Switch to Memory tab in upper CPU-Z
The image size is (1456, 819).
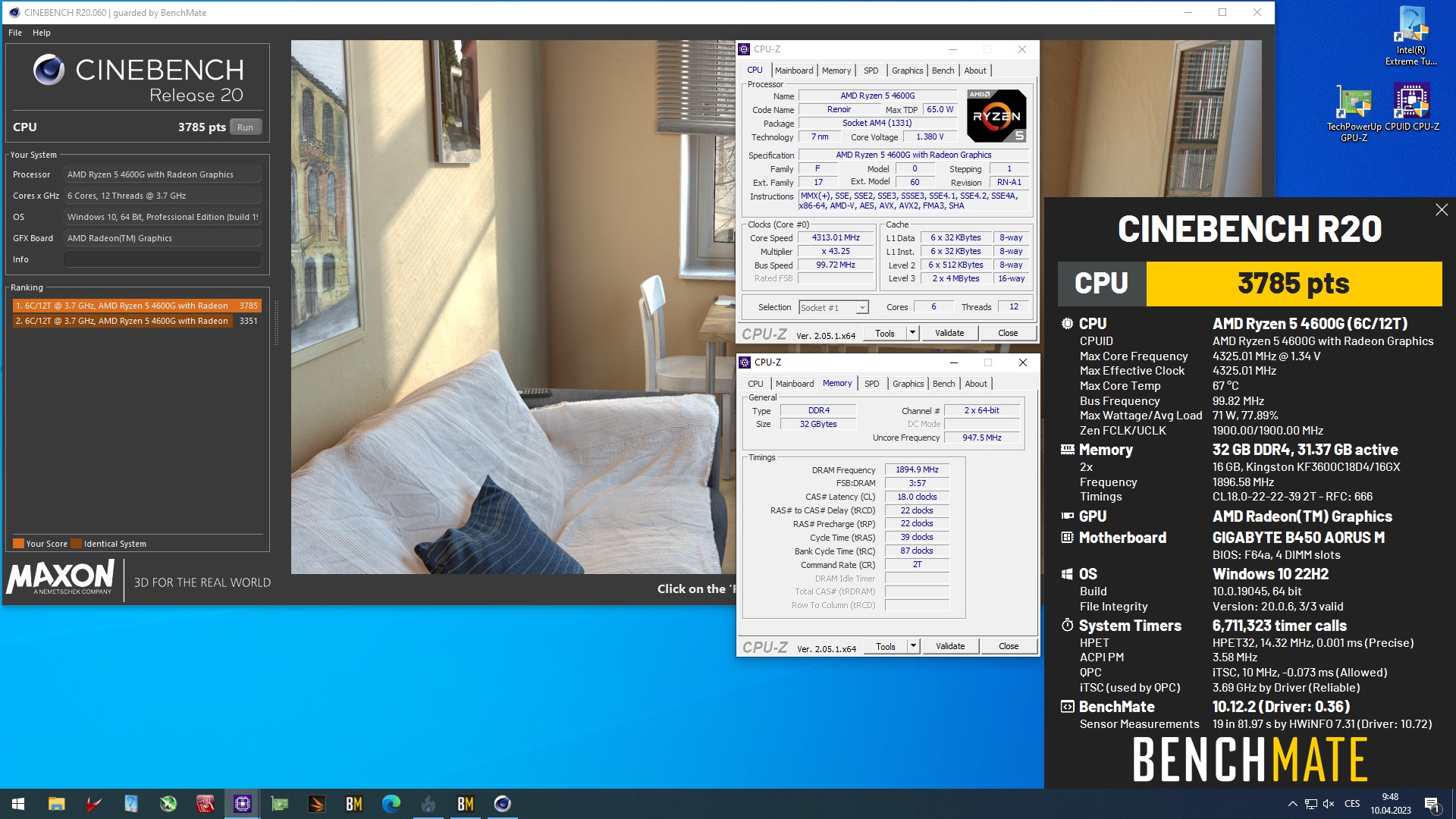tap(836, 71)
